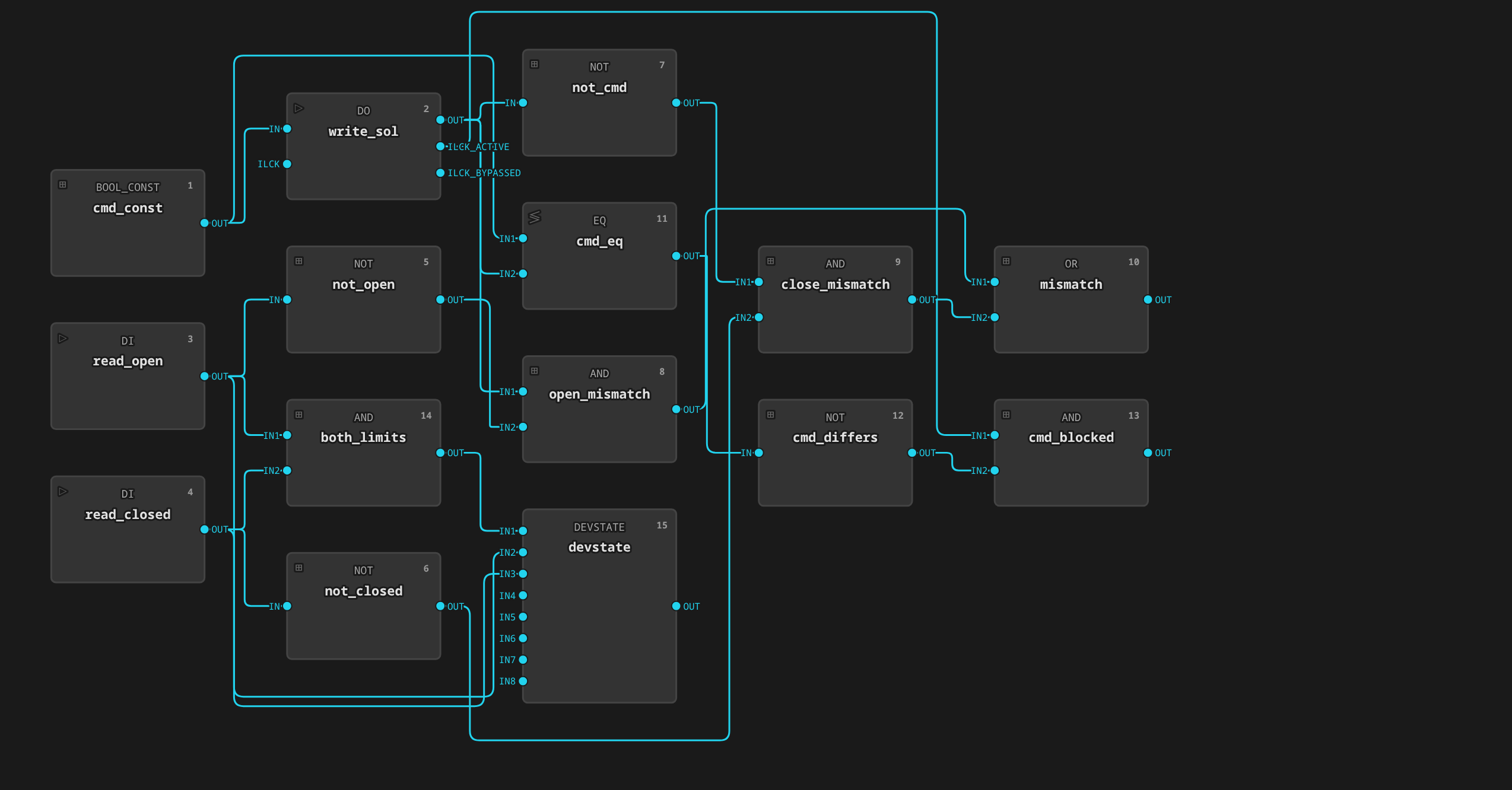
Task: Click the IN5 port of devstate
Action: coord(523,617)
